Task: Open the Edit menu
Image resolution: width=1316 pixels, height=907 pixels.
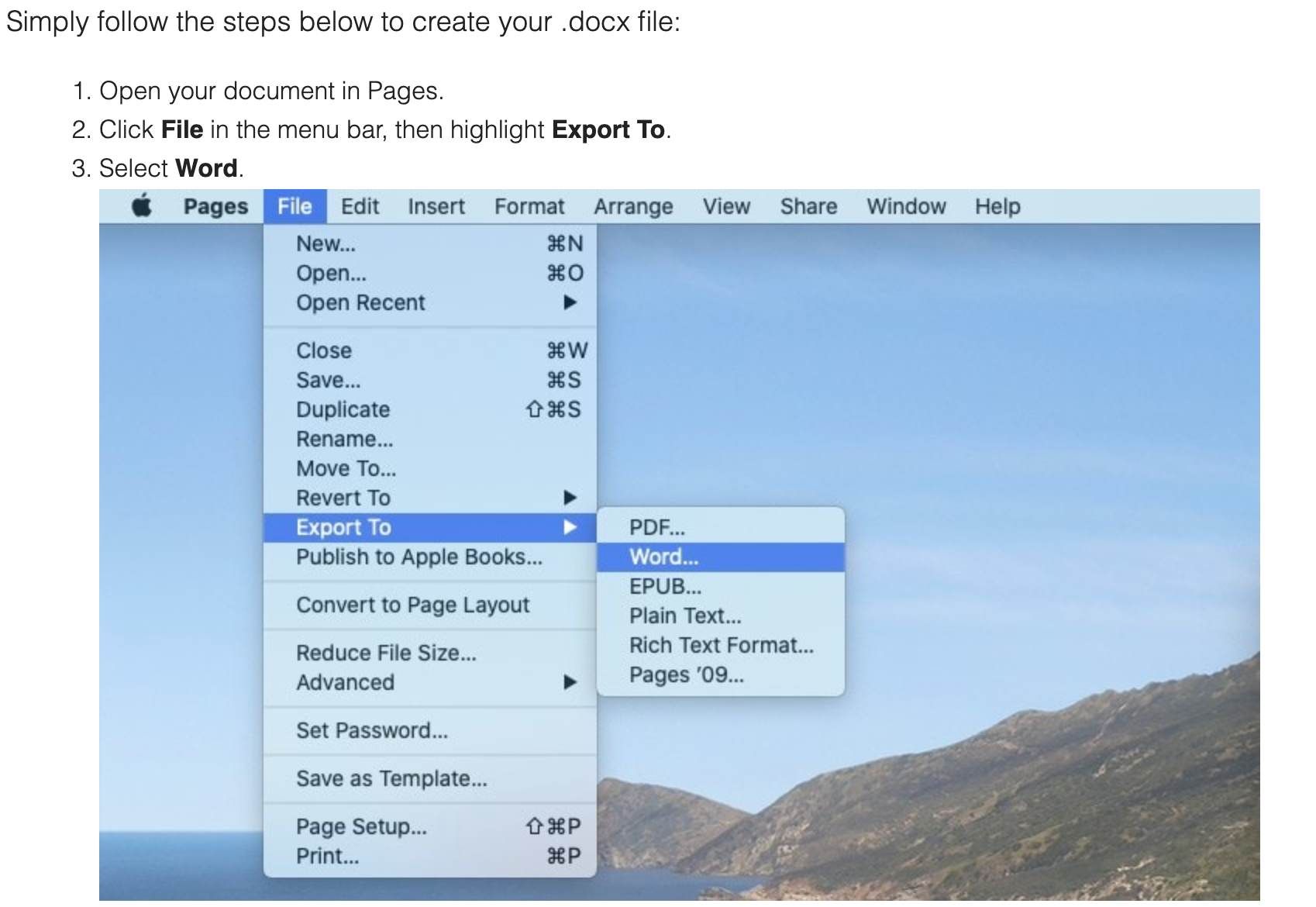Action: [x=360, y=206]
